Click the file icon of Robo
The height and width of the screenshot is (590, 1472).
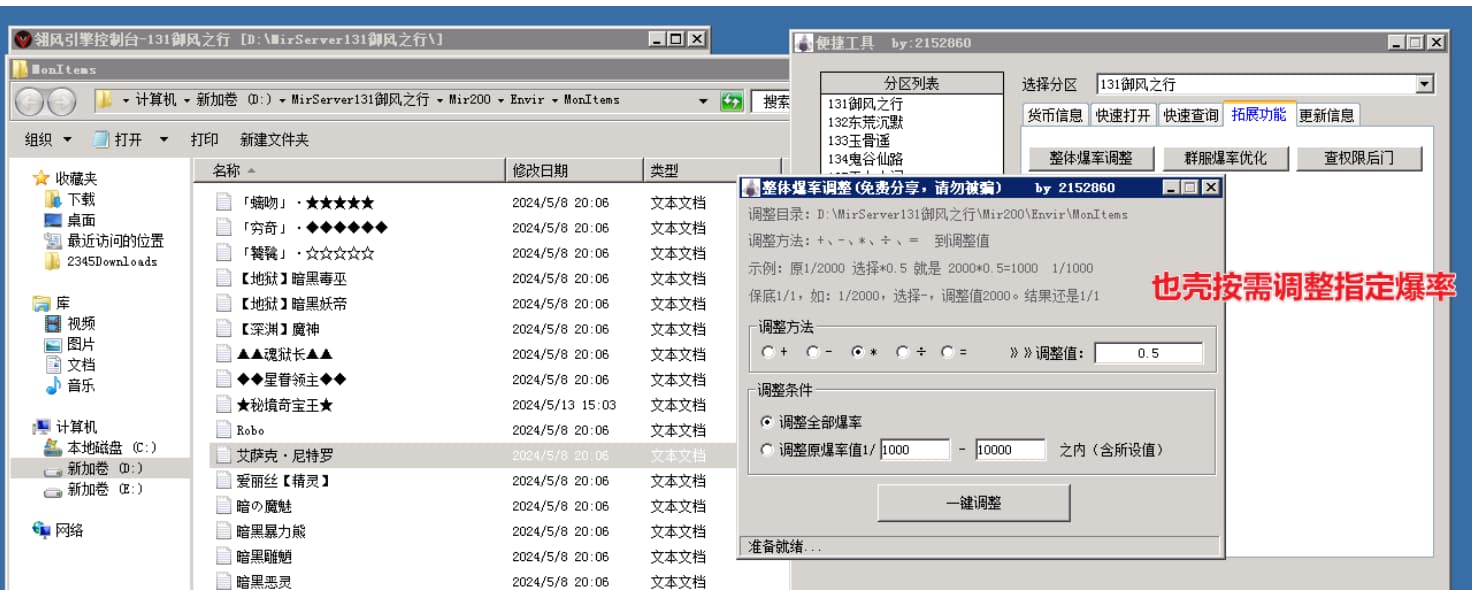click(224, 430)
